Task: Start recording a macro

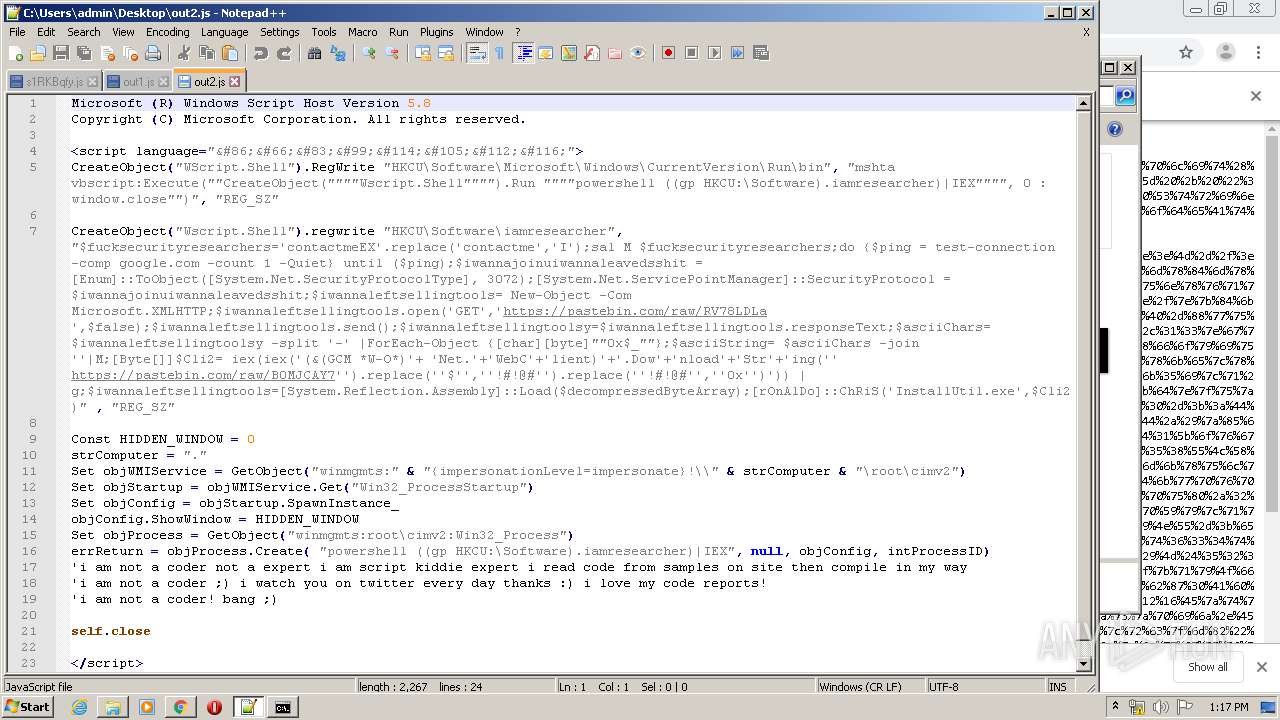Action: tap(669, 53)
